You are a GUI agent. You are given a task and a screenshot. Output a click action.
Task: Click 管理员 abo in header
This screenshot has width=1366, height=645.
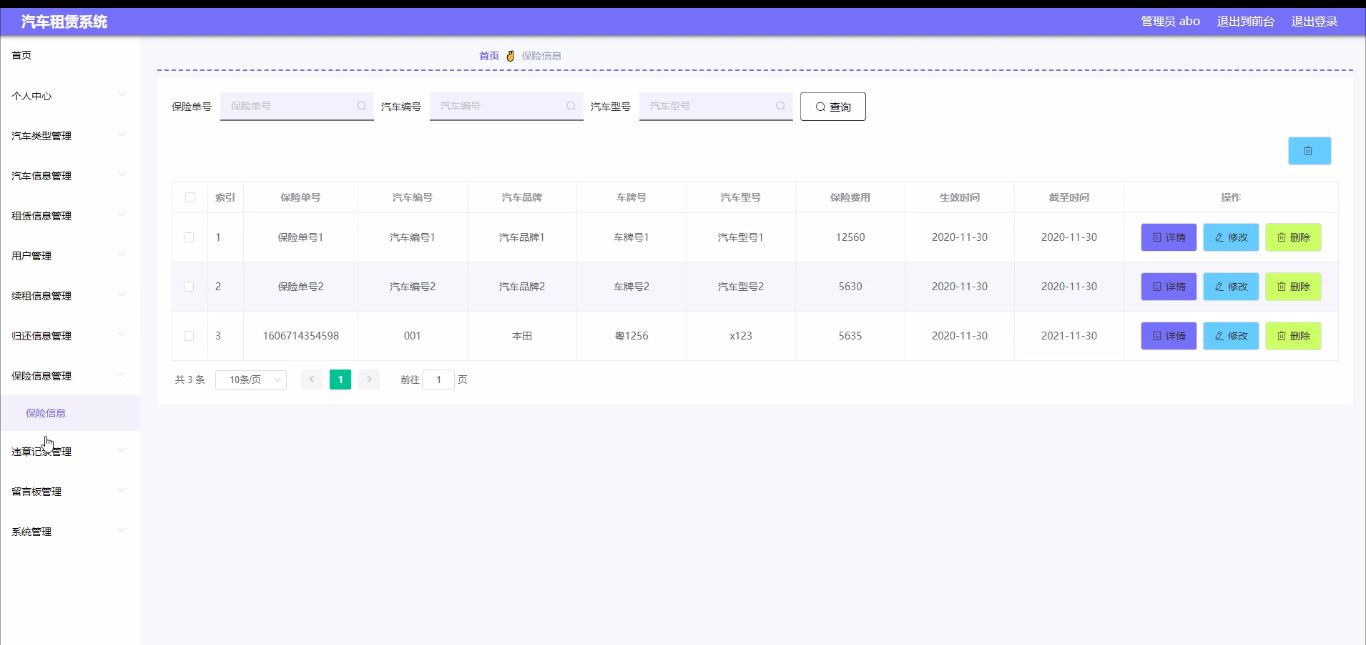pos(1170,21)
